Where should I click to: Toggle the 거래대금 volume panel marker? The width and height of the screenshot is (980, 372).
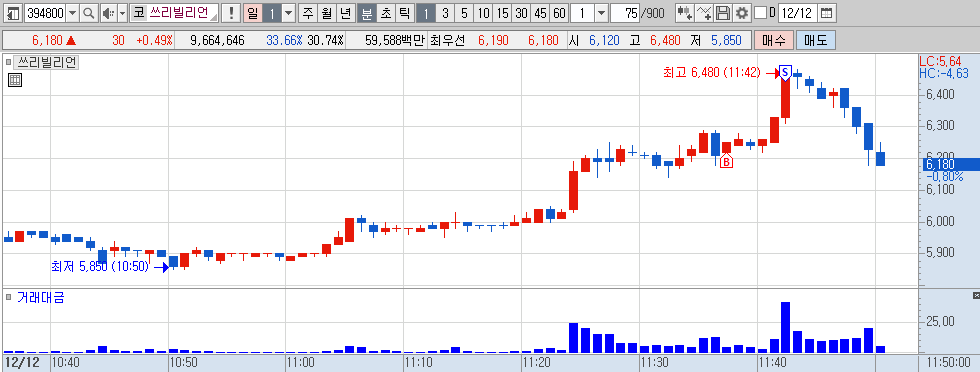point(8,296)
